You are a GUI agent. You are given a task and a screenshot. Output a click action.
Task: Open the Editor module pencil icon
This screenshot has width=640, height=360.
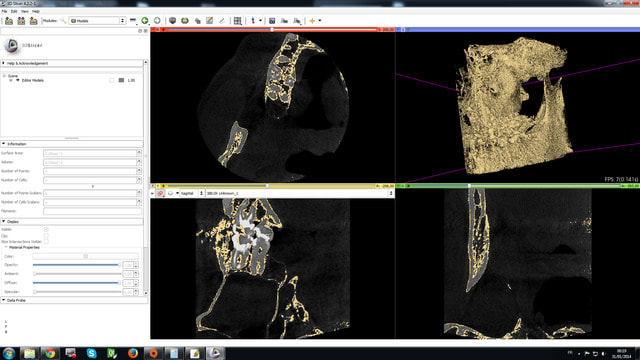point(209,20)
